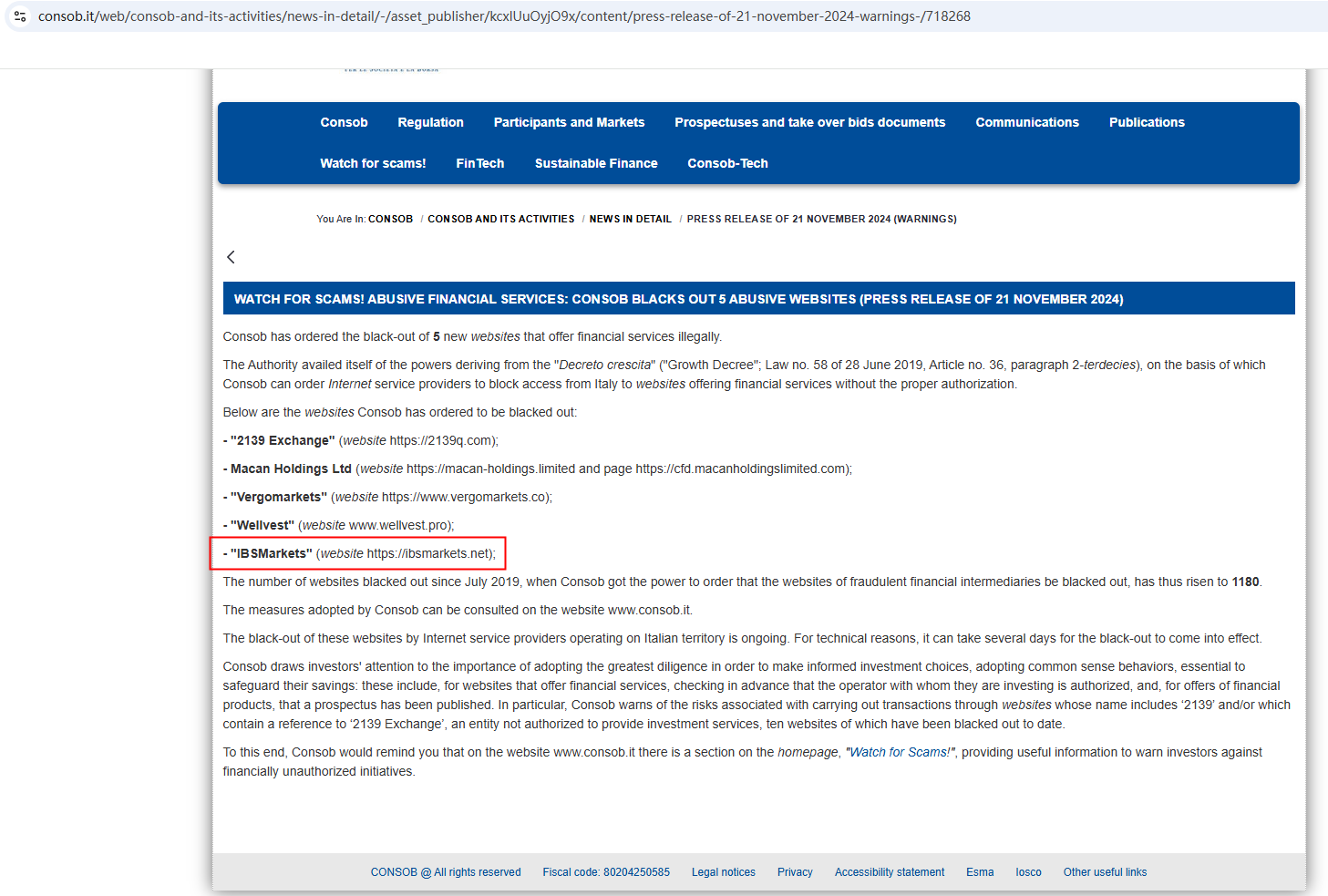Click the CONSOB breadcrumb link
The height and width of the screenshot is (896, 1328).
390,219
